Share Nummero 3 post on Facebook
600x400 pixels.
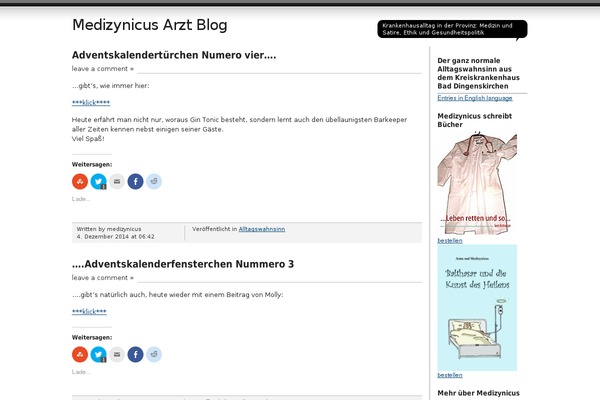point(135,354)
